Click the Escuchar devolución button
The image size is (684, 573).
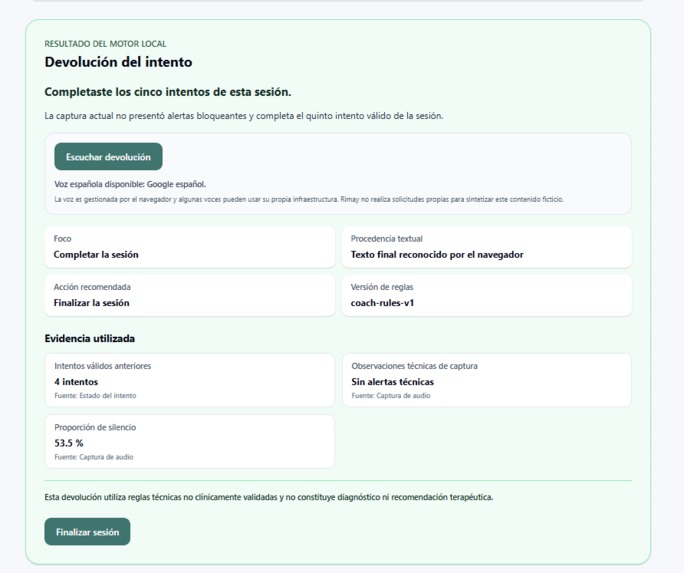[x=108, y=157]
